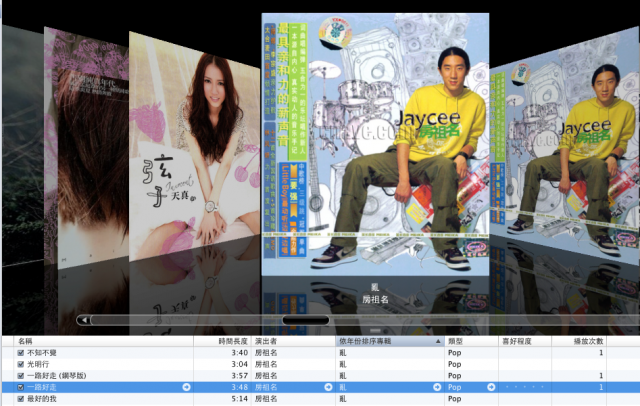Click duration 3:48 in the highlighted row
This screenshot has height=406, width=640.
pyautogui.click(x=240, y=387)
